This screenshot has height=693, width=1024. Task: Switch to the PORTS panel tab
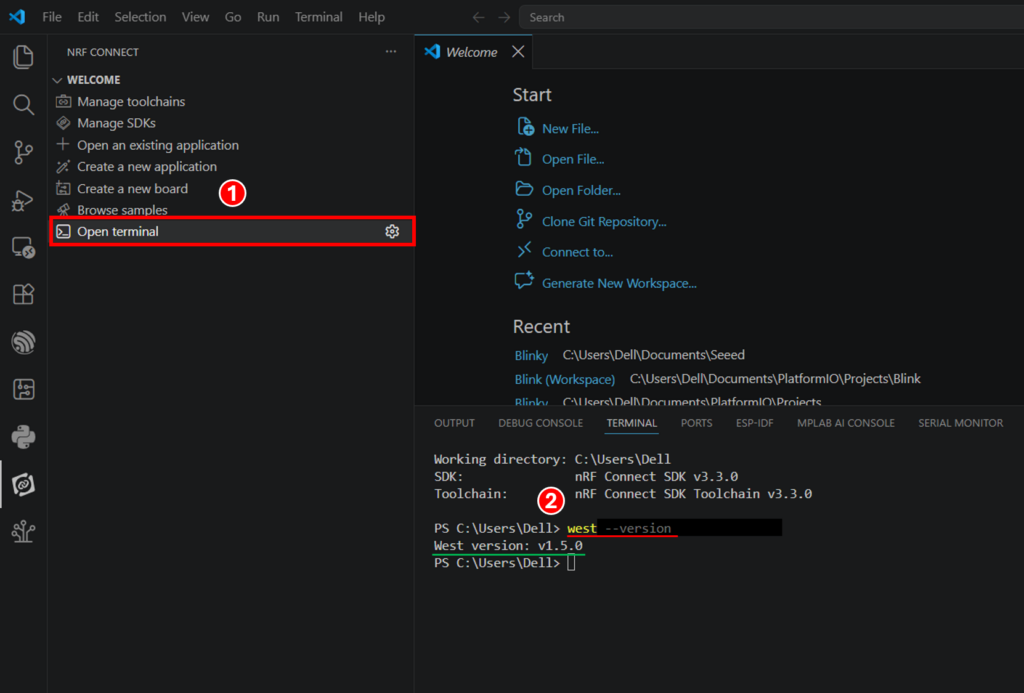point(696,423)
